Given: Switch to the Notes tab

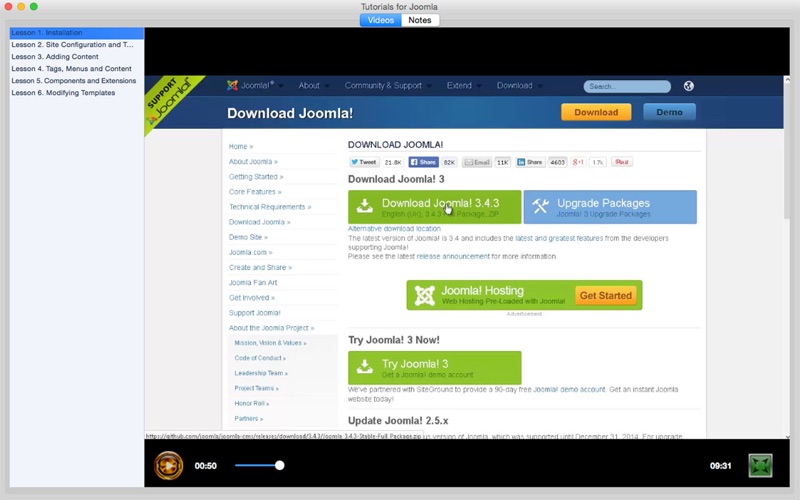Looking at the screenshot, I should tap(420, 20).
